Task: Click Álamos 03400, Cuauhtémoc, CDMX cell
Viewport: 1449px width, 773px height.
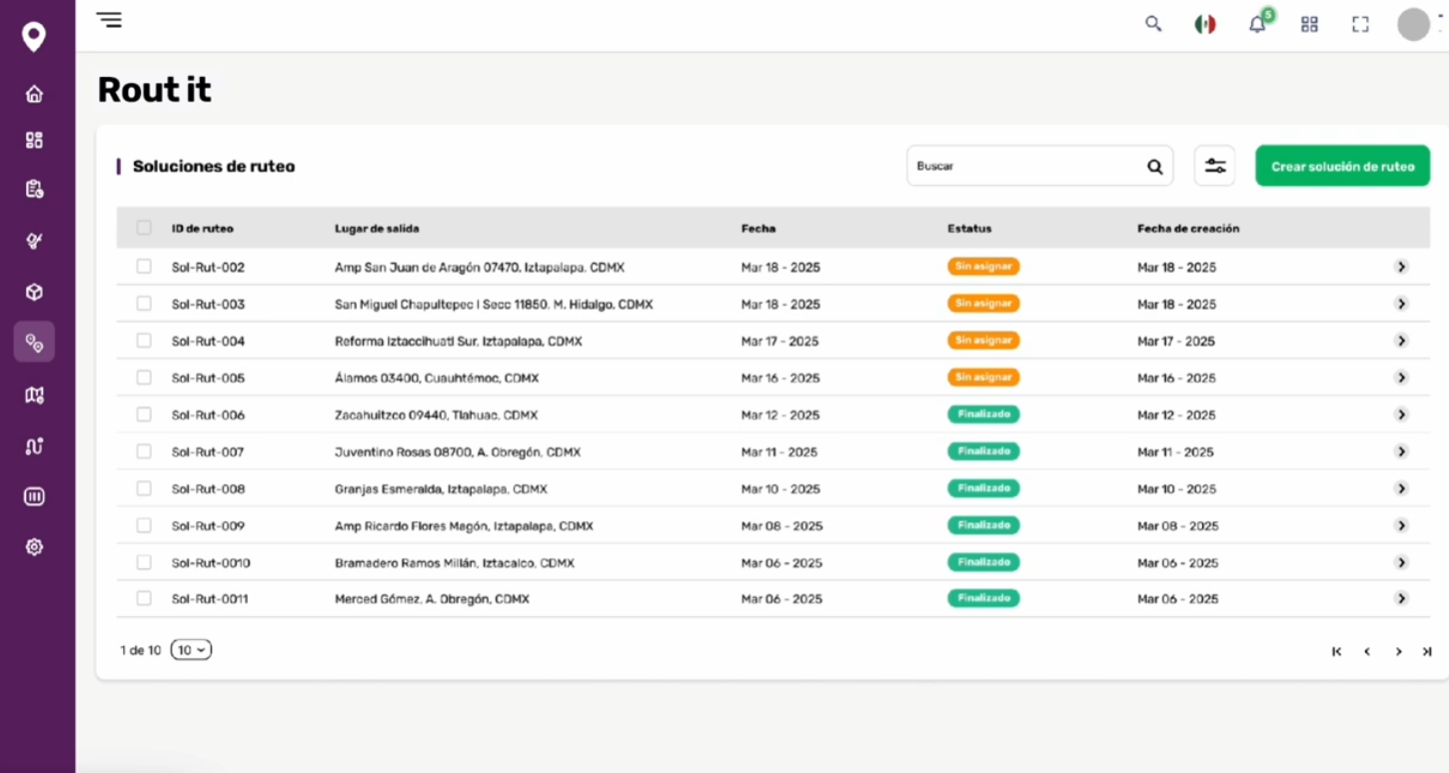Action: pyautogui.click(x=437, y=378)
